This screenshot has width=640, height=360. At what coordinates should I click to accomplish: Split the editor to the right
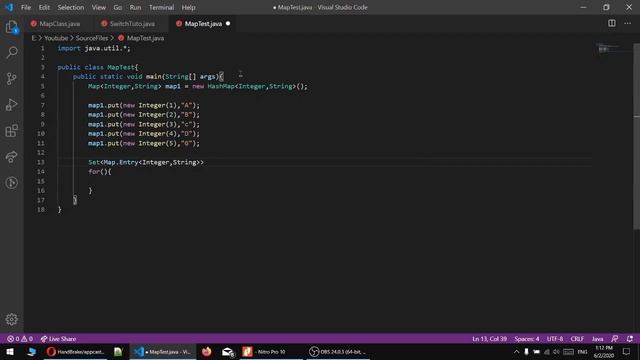[x=611, y=23]
